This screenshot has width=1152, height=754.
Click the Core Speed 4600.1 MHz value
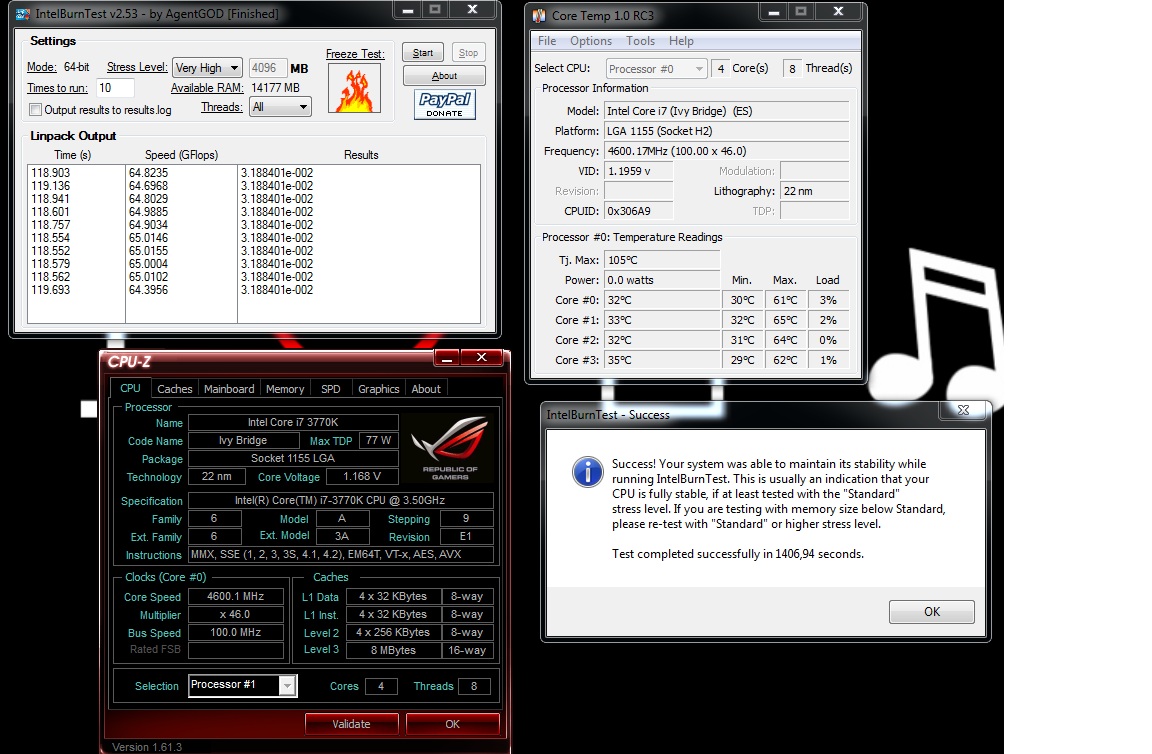[236, 596]
